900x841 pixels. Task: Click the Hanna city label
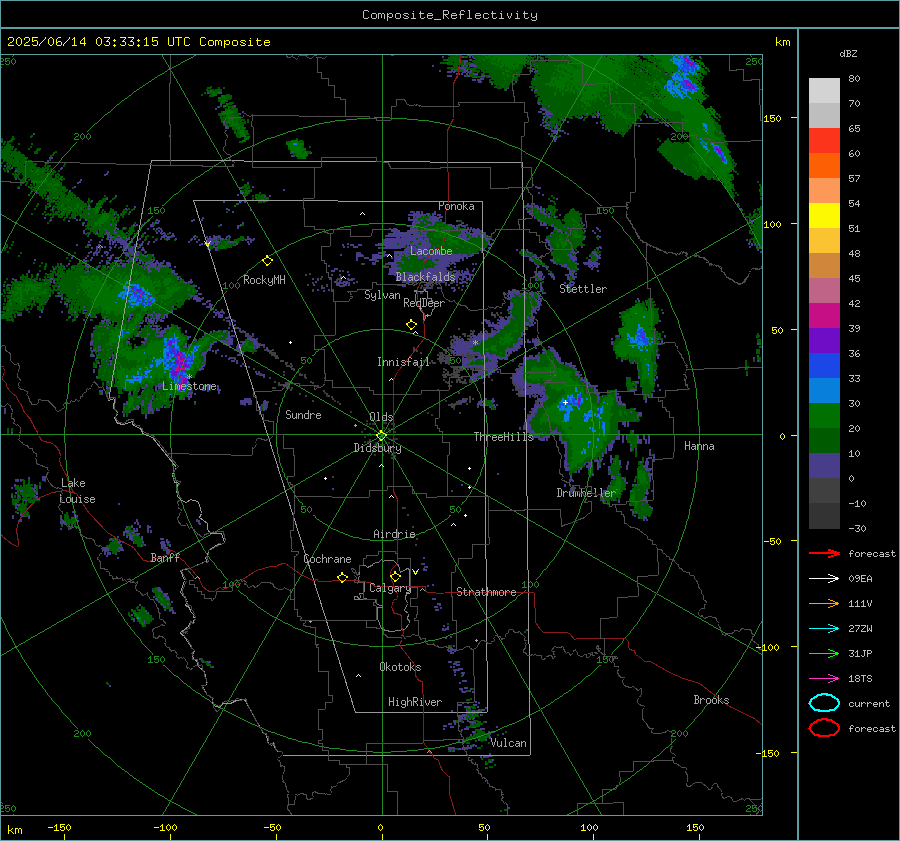699,446
